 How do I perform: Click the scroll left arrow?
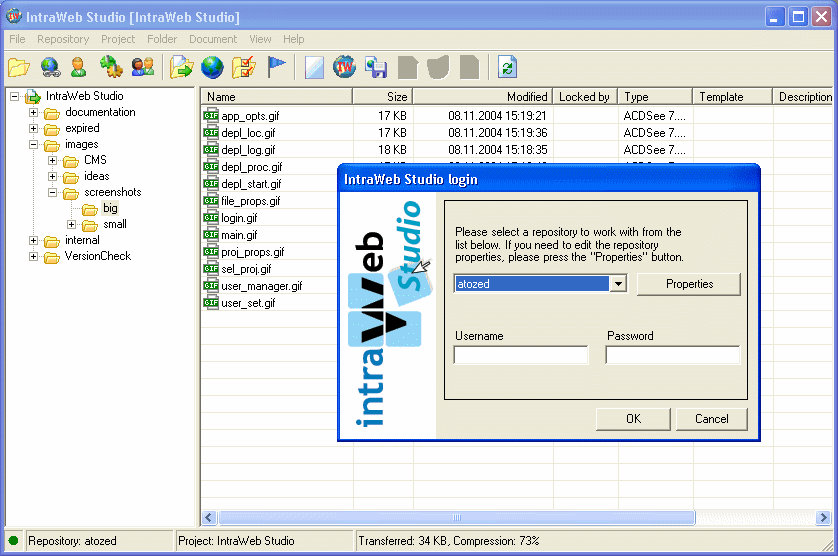point(209,518)
